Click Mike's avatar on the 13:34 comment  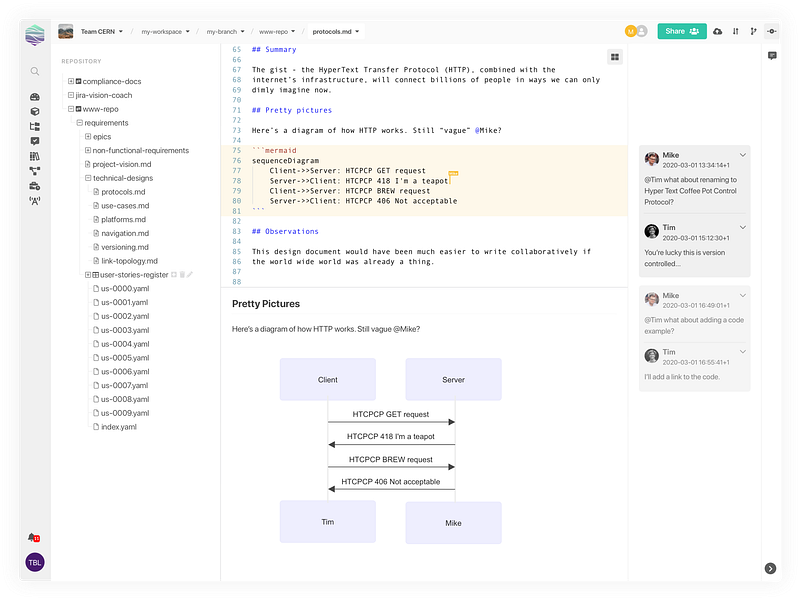tap(652, 159)
